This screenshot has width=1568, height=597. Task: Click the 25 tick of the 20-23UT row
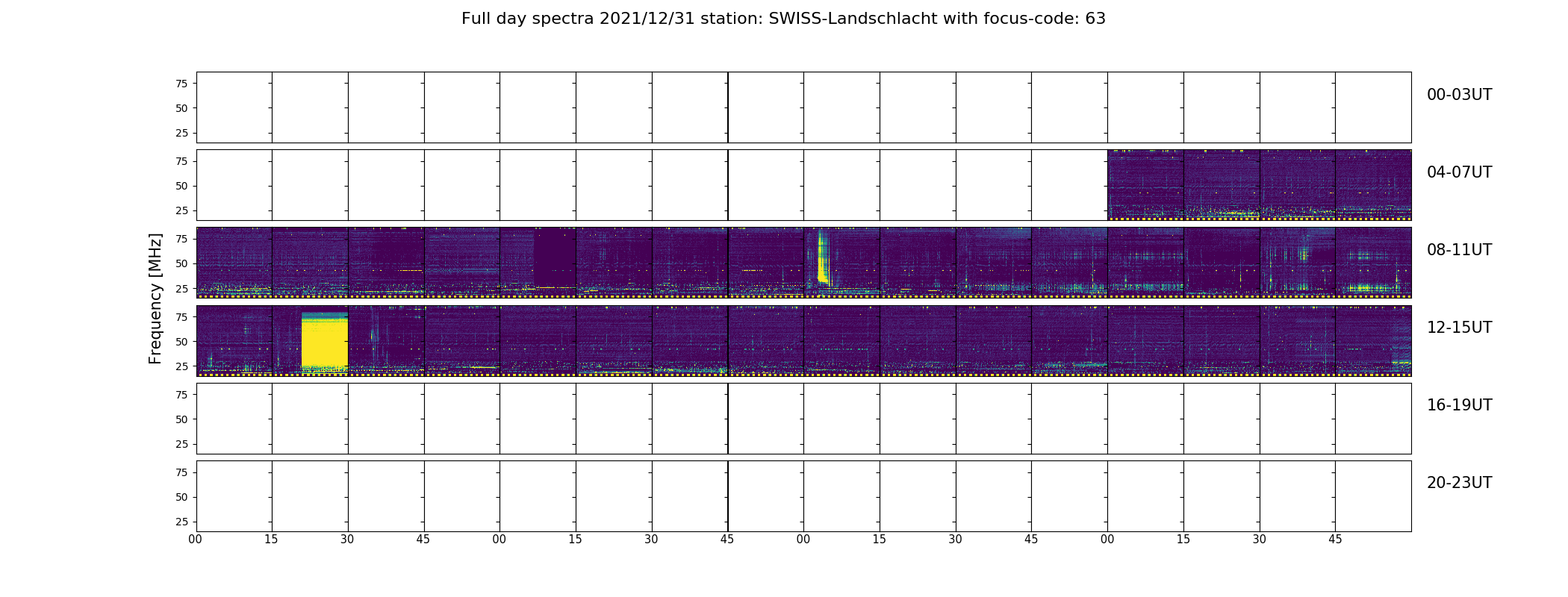tap(181, 522)
